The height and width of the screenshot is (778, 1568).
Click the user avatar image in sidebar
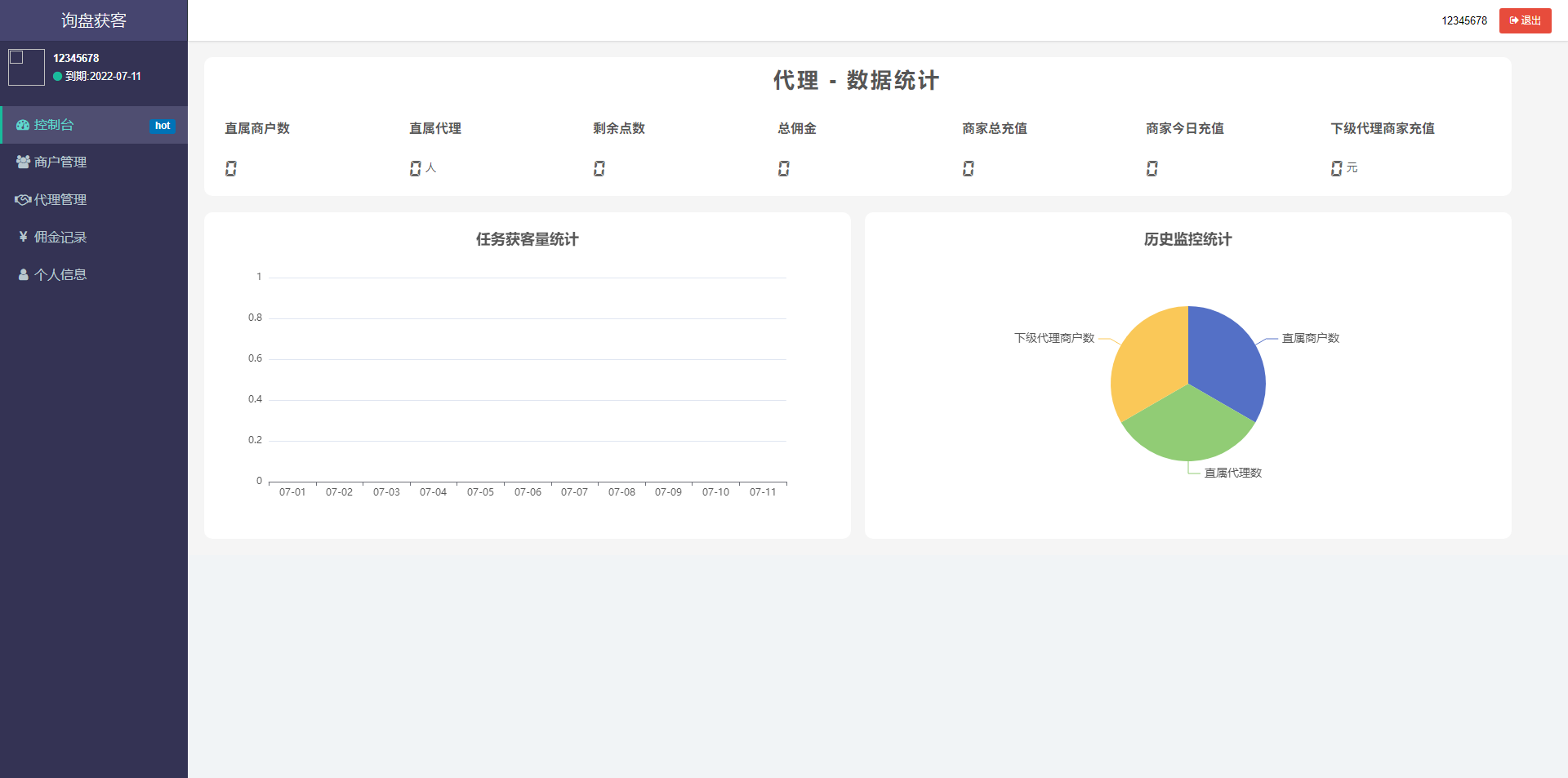(26, 67)
